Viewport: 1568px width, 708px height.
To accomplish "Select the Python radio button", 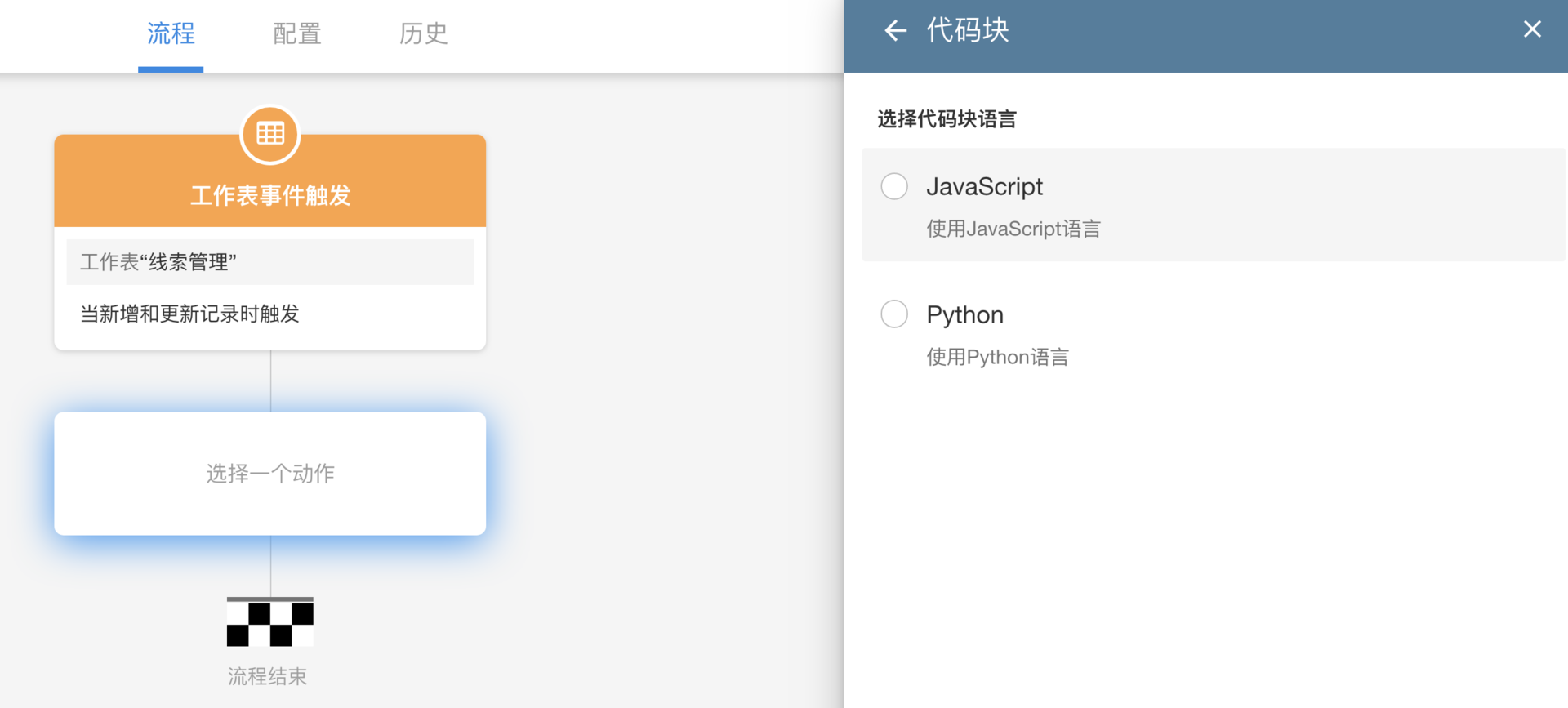I will (x=894, y=314).
